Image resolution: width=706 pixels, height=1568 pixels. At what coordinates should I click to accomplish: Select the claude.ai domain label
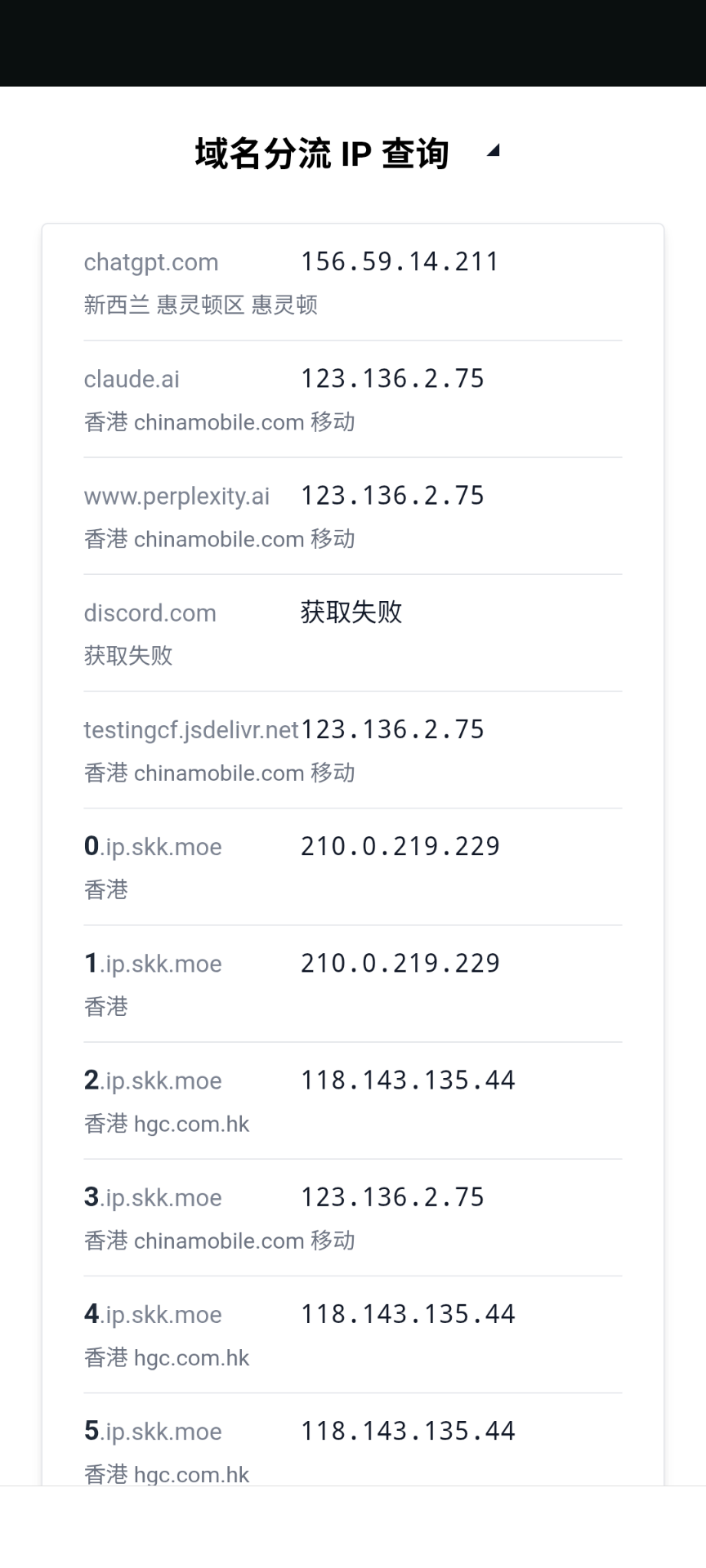click(132, 379)
